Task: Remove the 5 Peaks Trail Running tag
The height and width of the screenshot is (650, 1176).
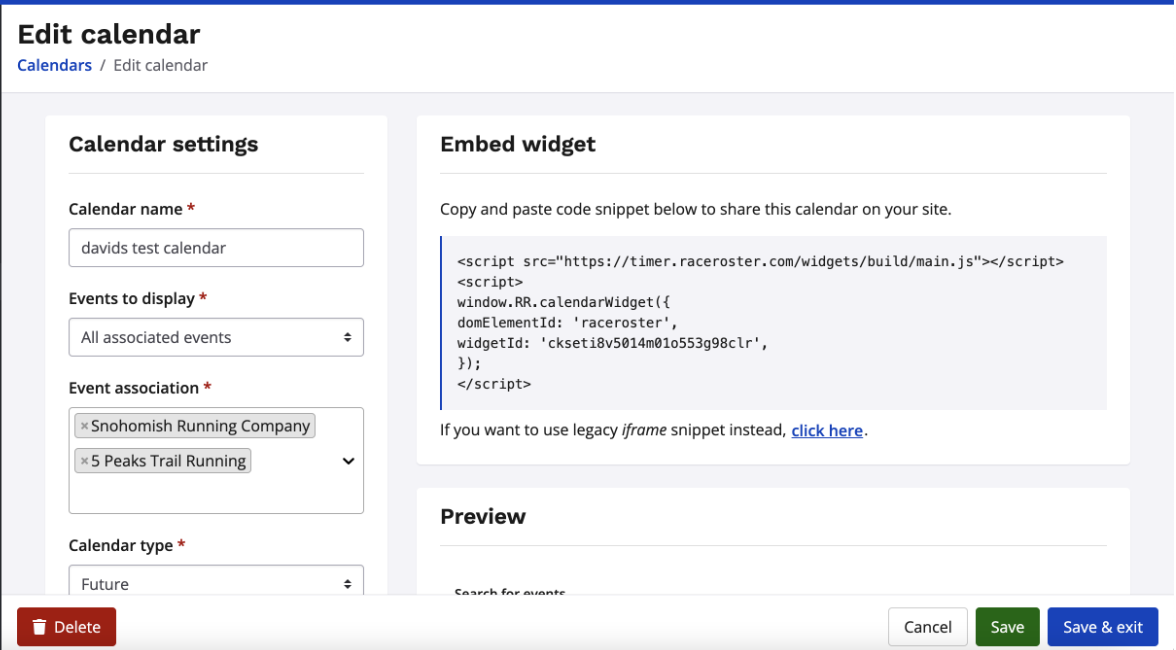Action: click(84, 462)
